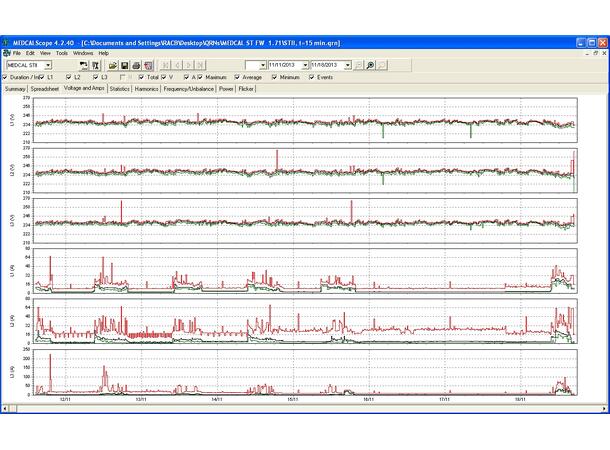Click the printer icon in toolbar
Image resolution: width=610 pixels, height=450 pixels.
point(136,65)
